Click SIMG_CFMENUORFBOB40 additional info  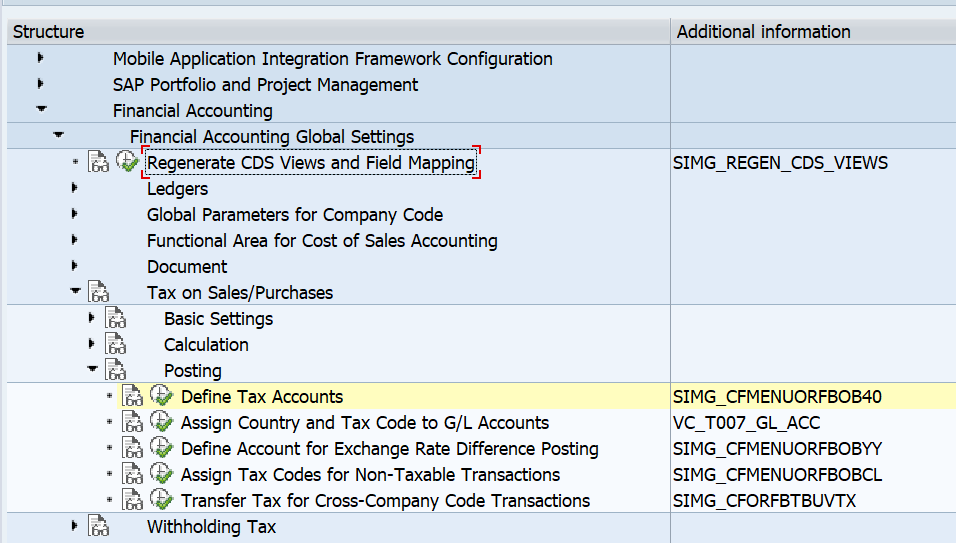(x=777, y=397)
